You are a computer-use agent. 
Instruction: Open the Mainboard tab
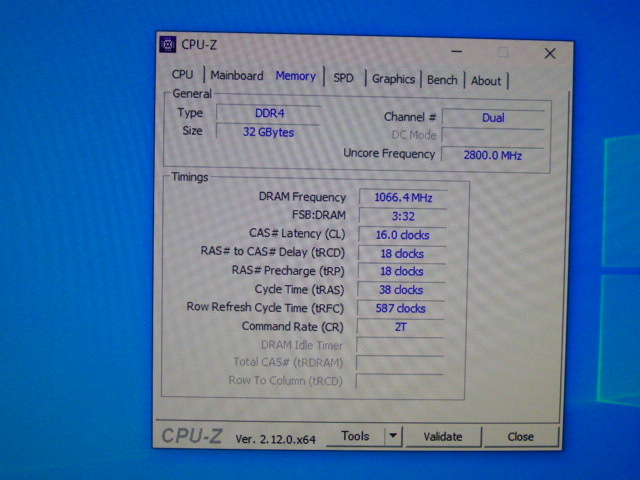tap(237, 76)
